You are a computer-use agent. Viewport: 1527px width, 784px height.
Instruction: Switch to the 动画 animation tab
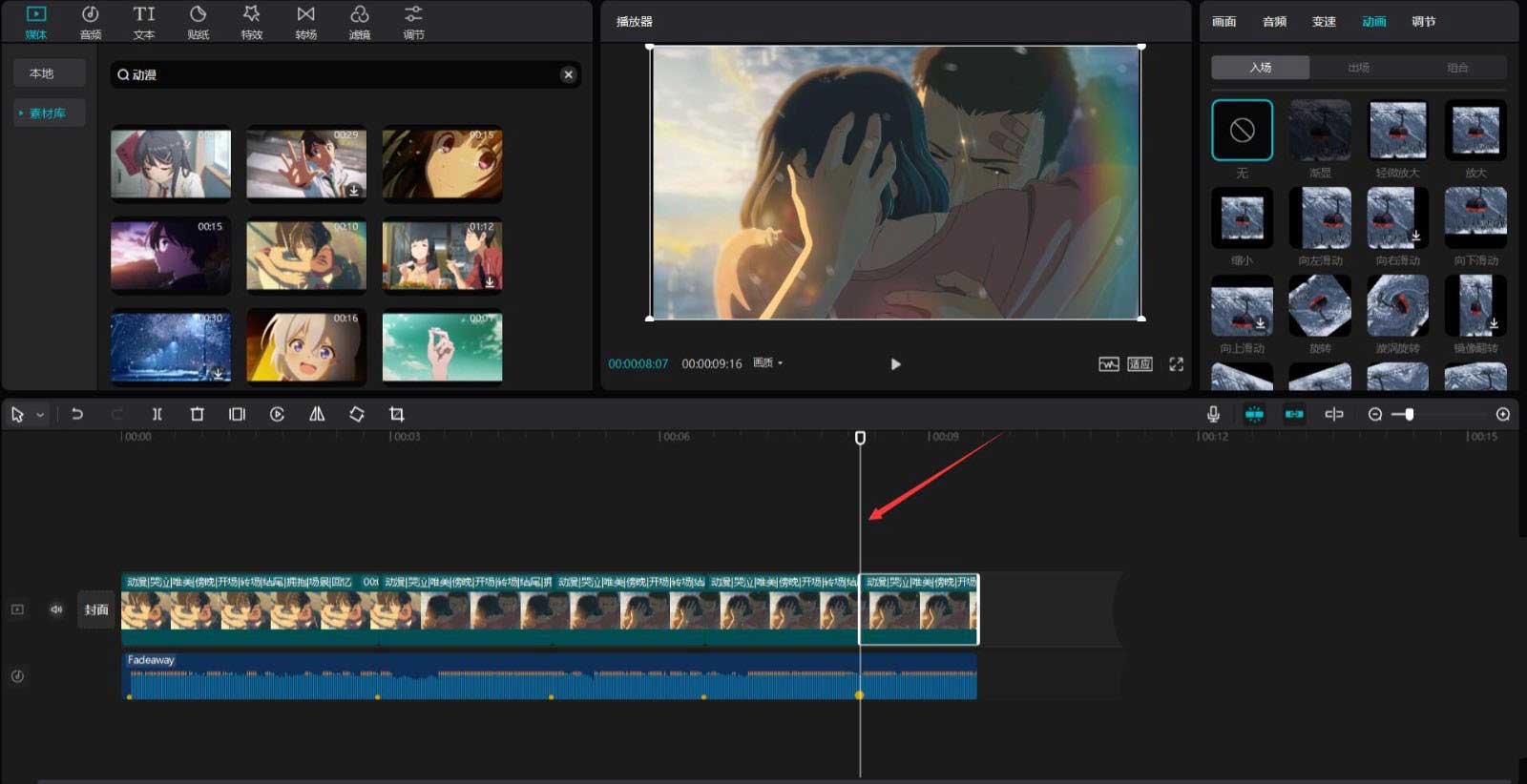pyautogui.click(x=1374, y=21)
